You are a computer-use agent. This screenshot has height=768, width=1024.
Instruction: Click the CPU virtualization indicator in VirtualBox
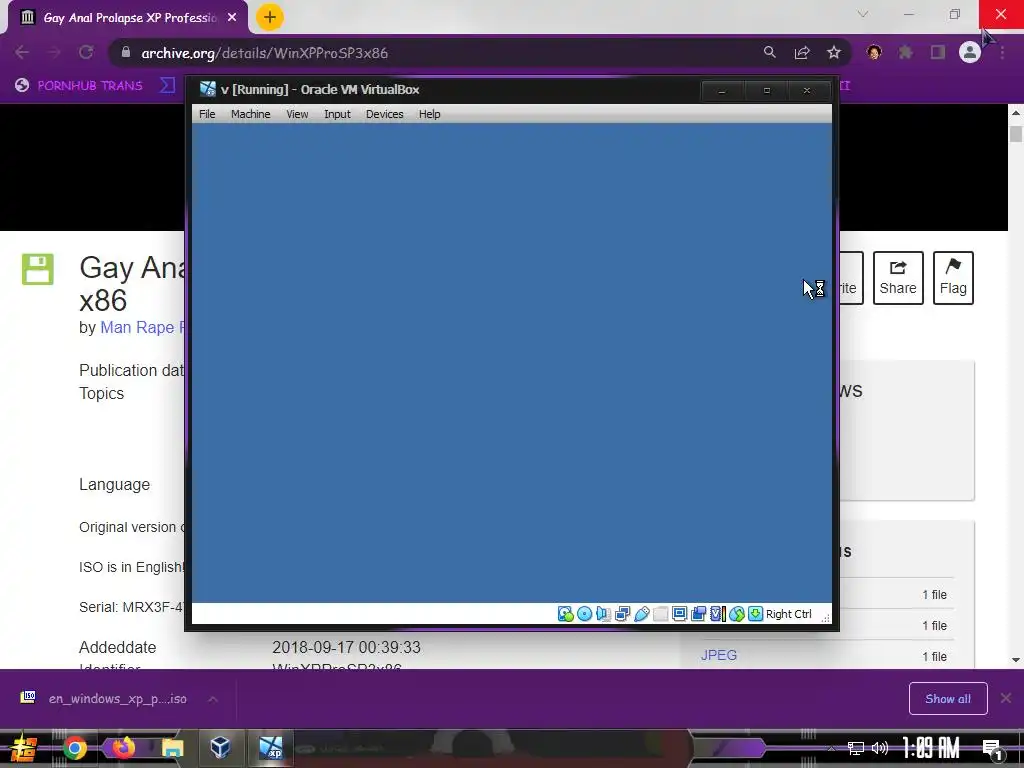pos(717,614)
